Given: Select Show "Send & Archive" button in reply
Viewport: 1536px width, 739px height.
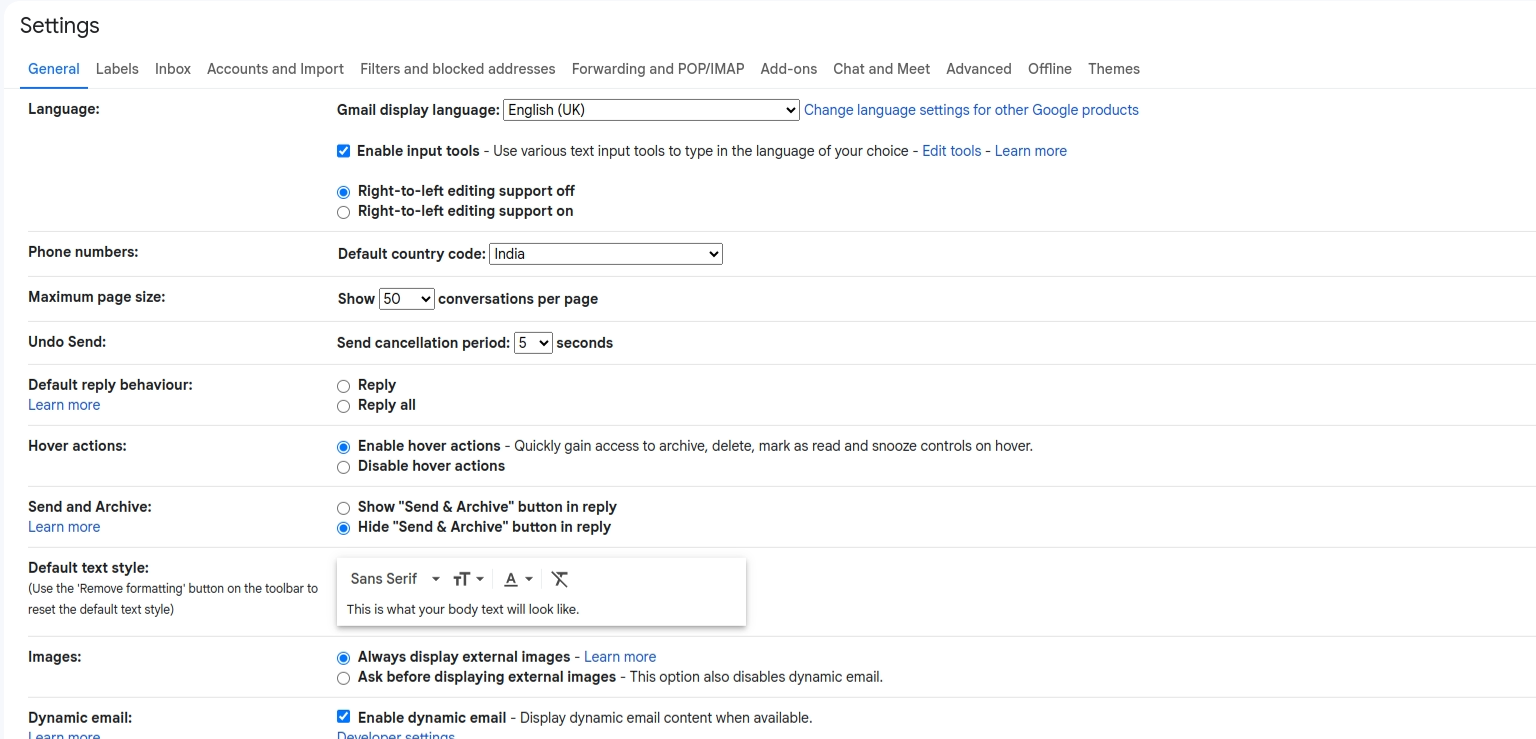Looking at the screenshot, I should coord(344,508).
